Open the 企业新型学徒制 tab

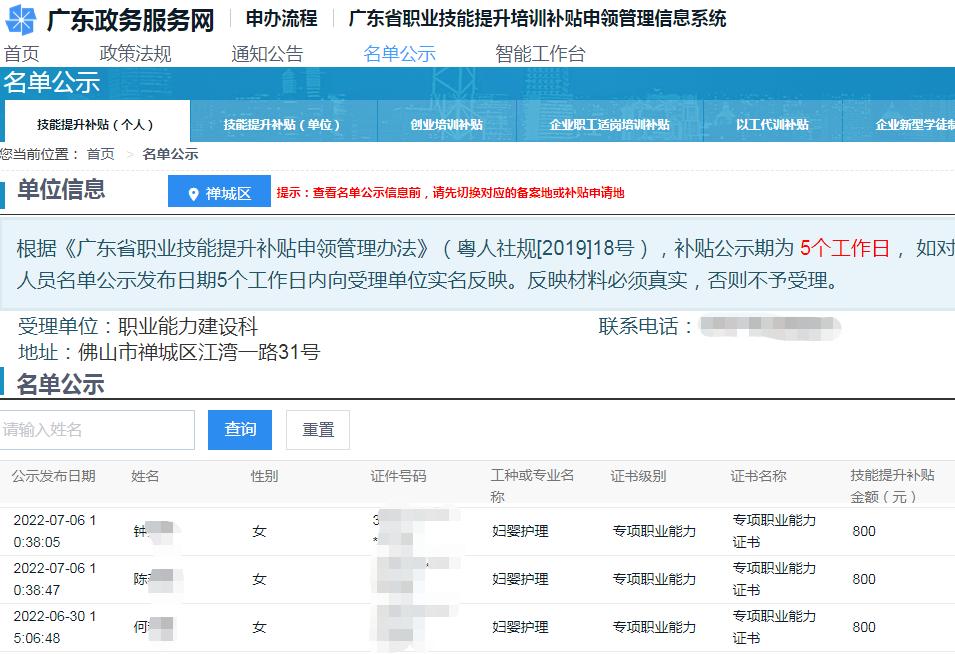click(914, 122)
